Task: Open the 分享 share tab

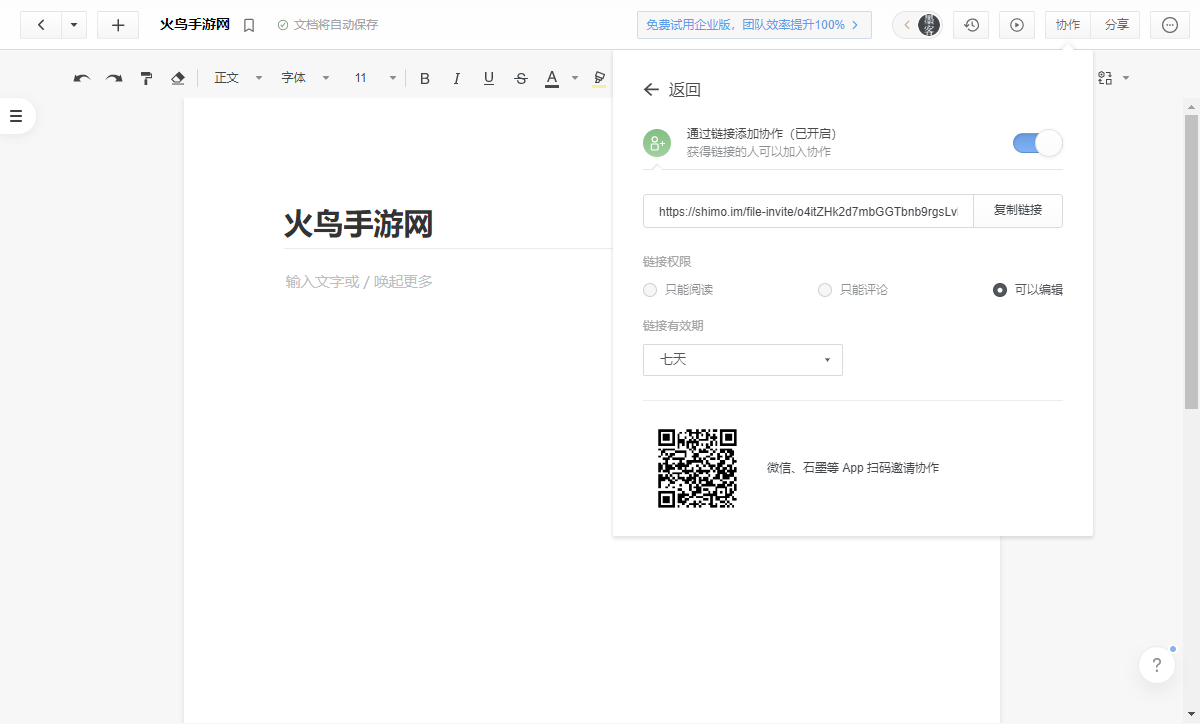Action: 1116,25
